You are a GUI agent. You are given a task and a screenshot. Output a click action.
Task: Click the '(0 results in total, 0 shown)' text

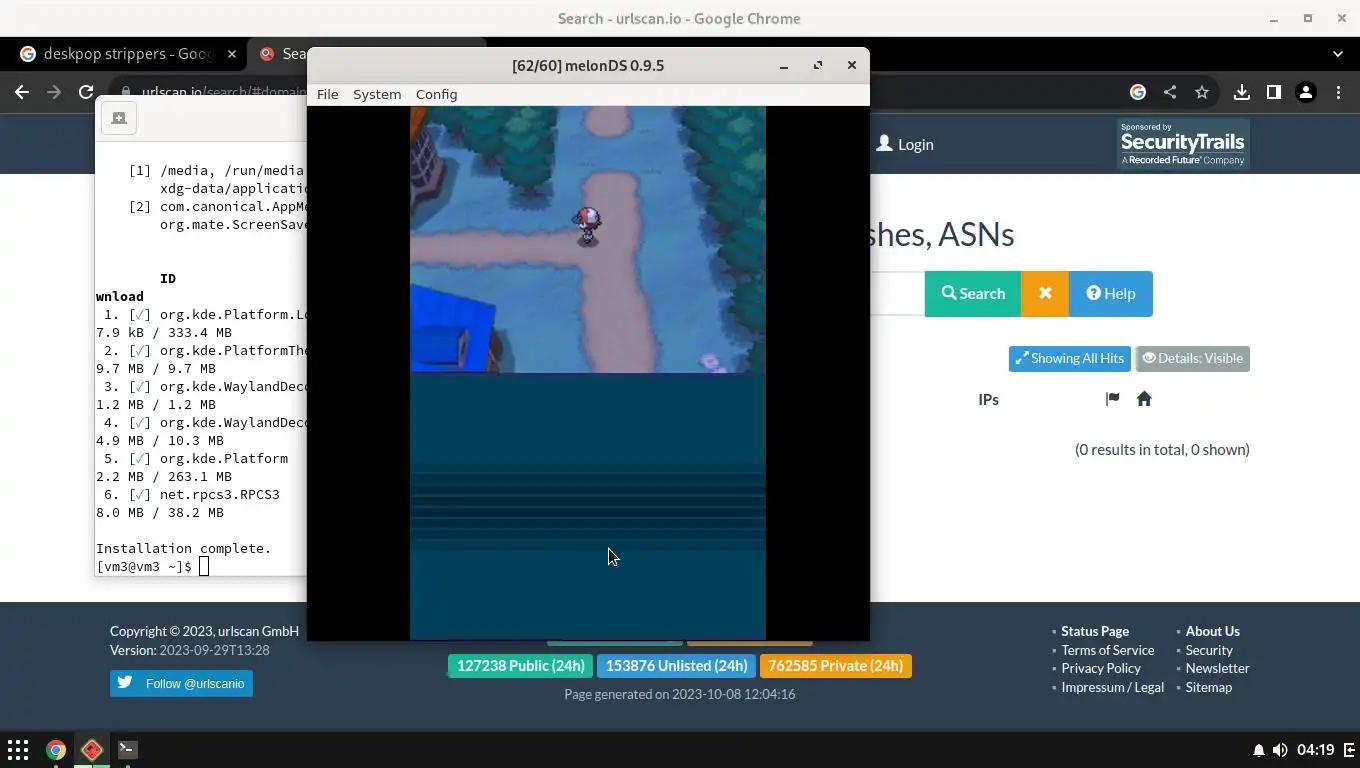coord(1162,449)
